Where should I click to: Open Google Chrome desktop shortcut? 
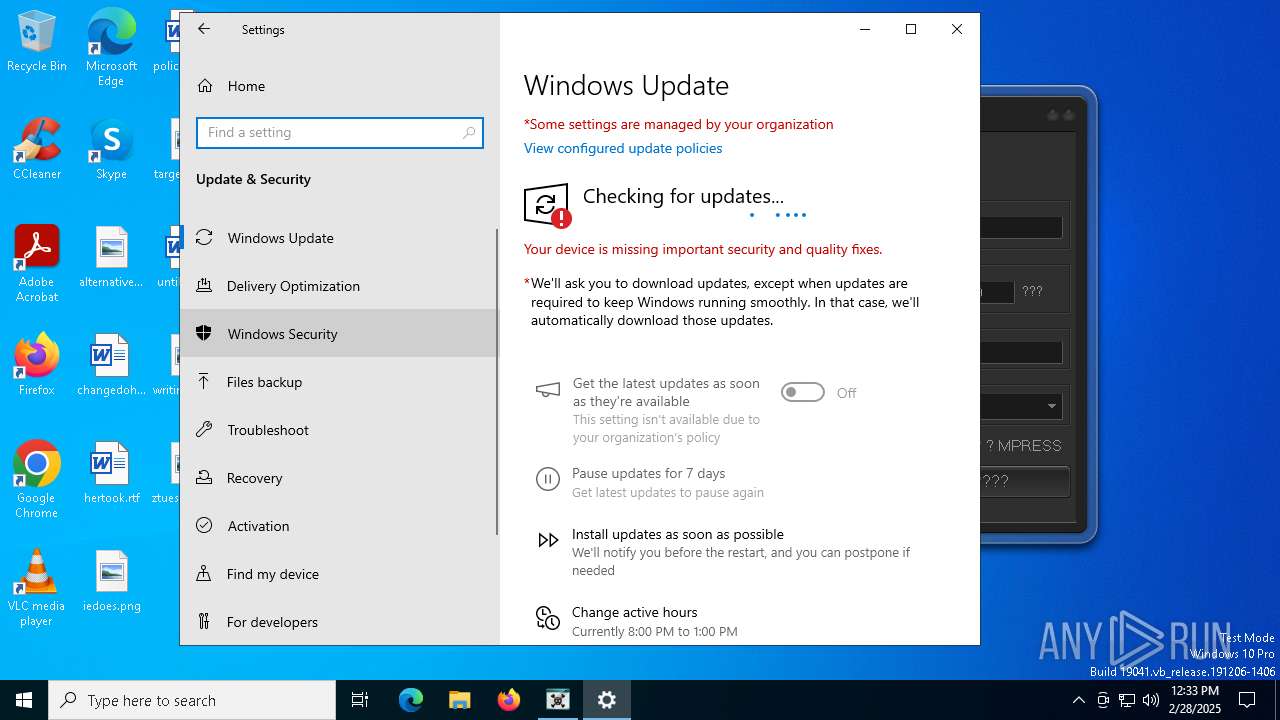(37, 480)
